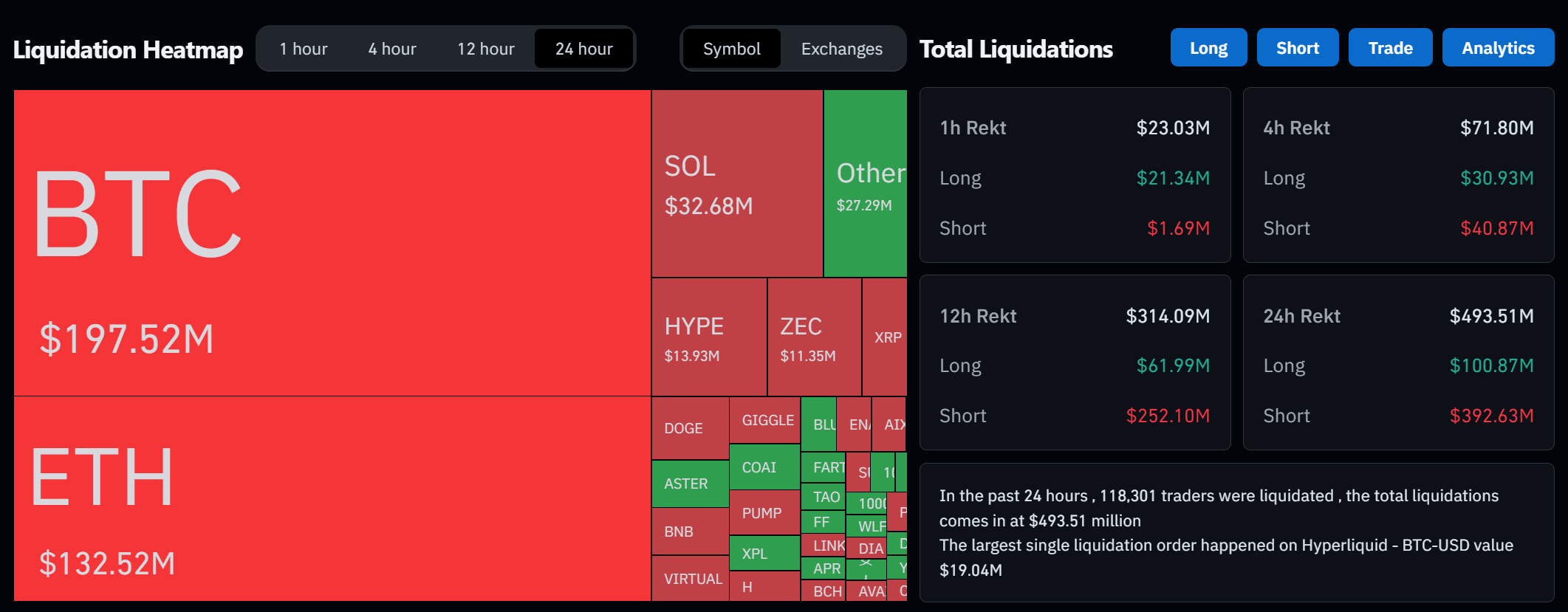This screenshot has width=1568, height=612.
Task: Open the GIGGLE heatmap tile
Action: [764, 420]
